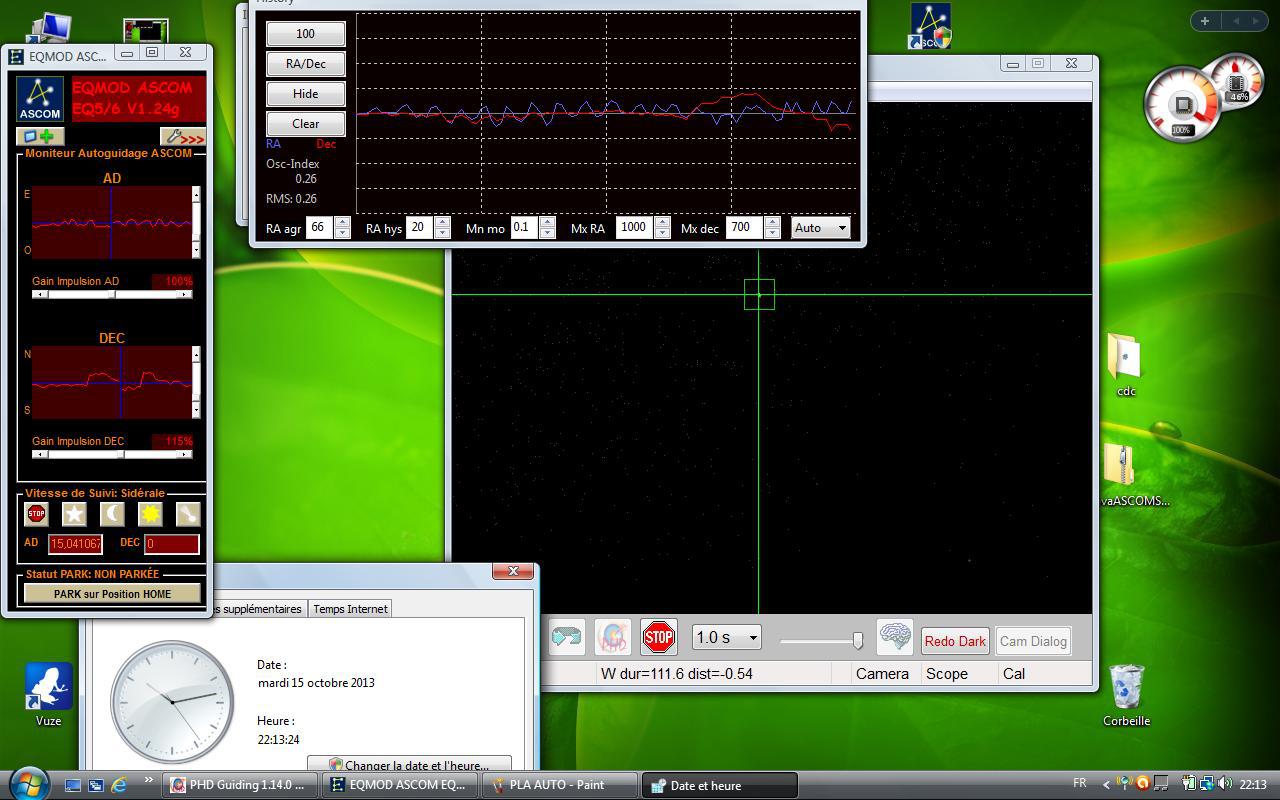Click Show Desktop quick launch icon

coord(73,785)
